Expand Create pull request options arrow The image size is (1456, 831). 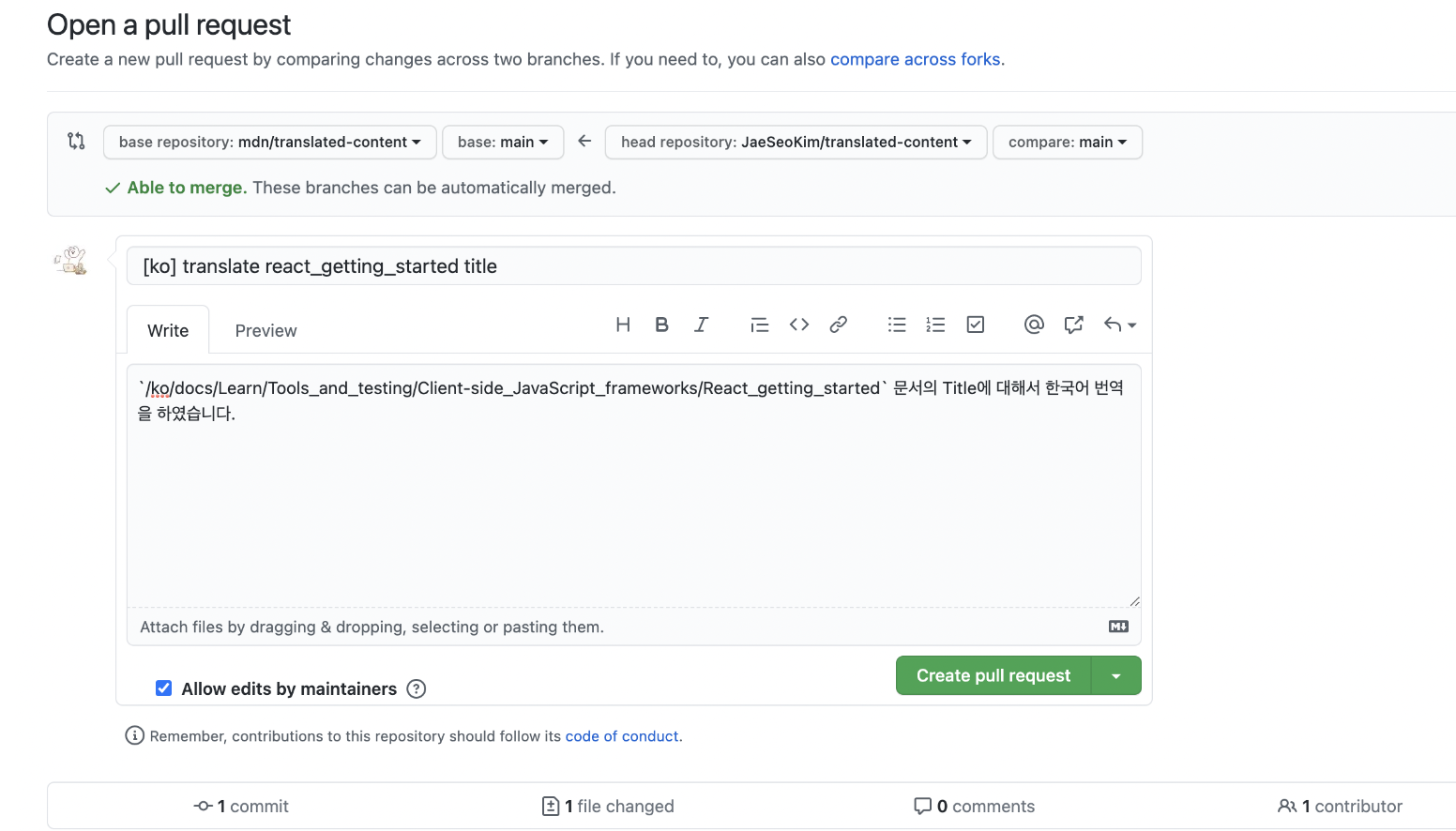tap(1116, 676)
